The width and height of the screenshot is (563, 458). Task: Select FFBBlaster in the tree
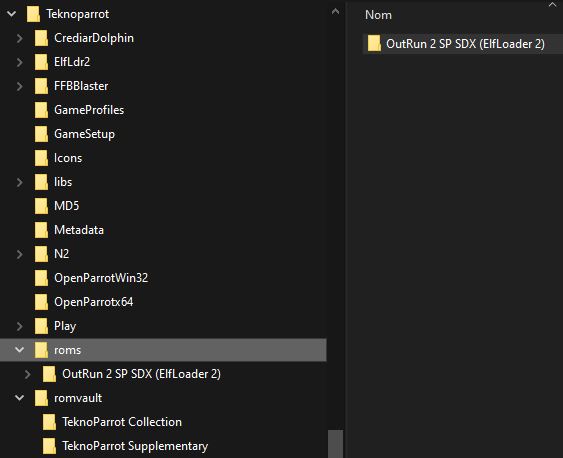[81, 86]
